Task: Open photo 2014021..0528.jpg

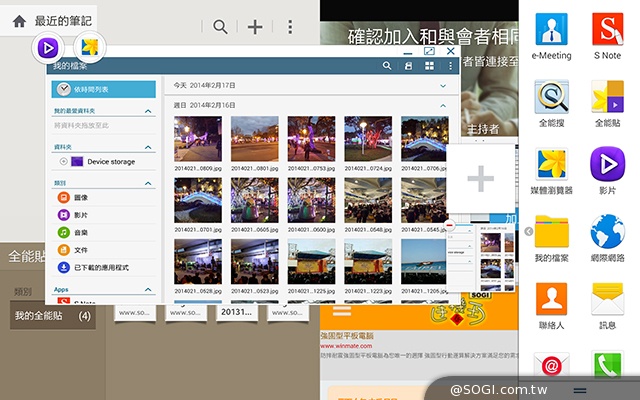Action: tap(198, 262)
